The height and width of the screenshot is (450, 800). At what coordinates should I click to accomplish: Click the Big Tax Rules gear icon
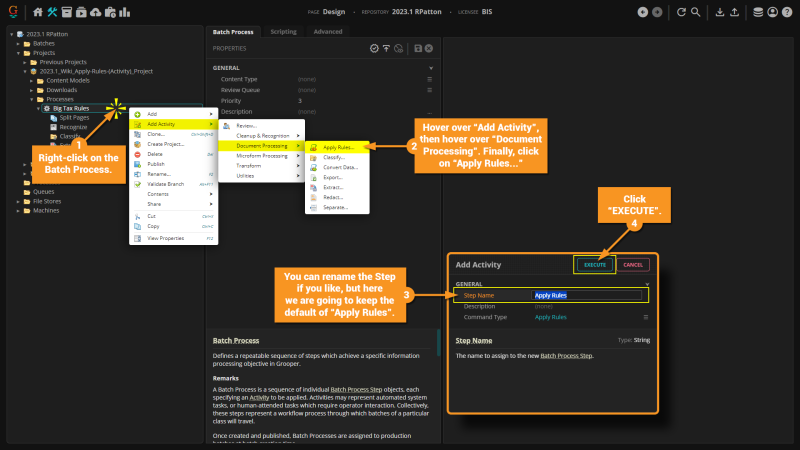tap(47, 108)
